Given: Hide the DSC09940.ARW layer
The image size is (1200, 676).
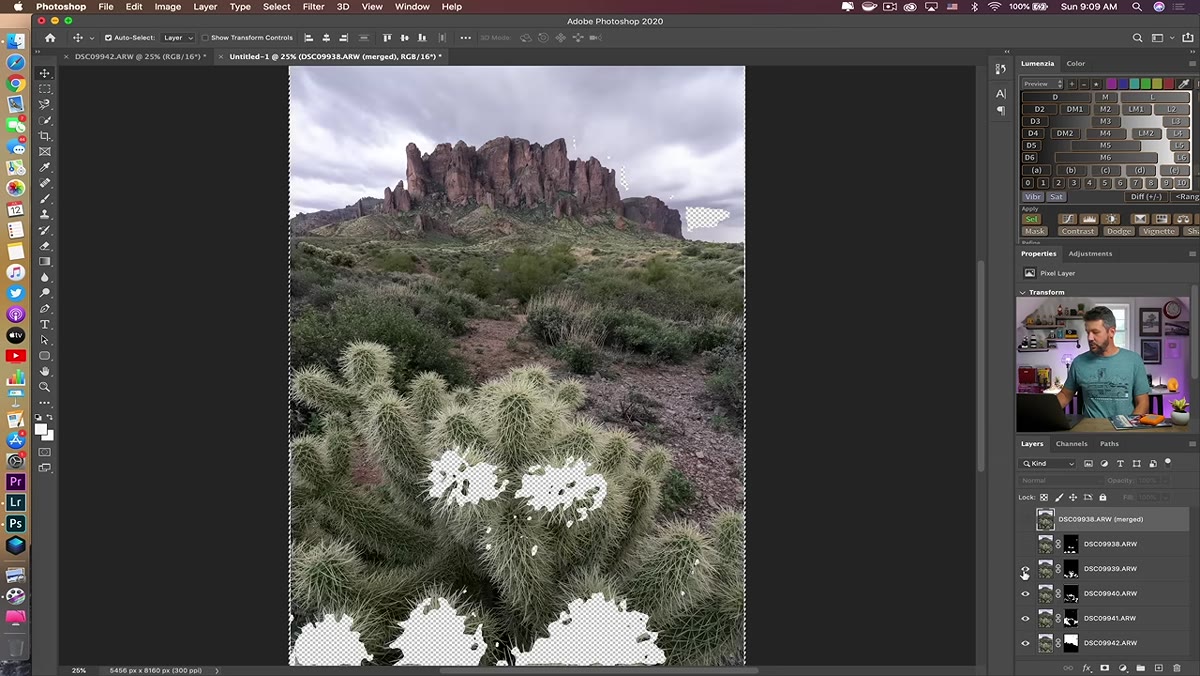Looking at the screenshot, I should click(1025, 594).
